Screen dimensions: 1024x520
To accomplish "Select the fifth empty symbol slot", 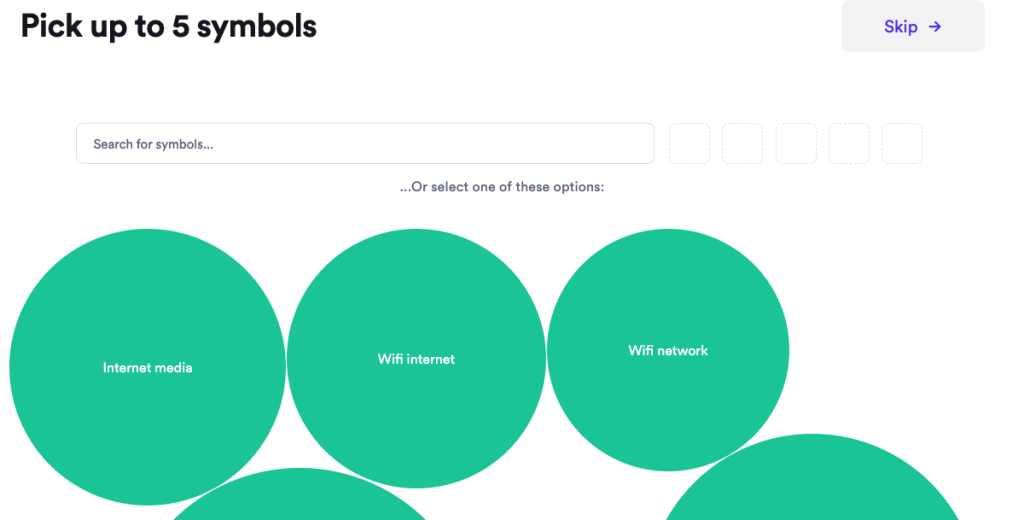I will (902, 144).
